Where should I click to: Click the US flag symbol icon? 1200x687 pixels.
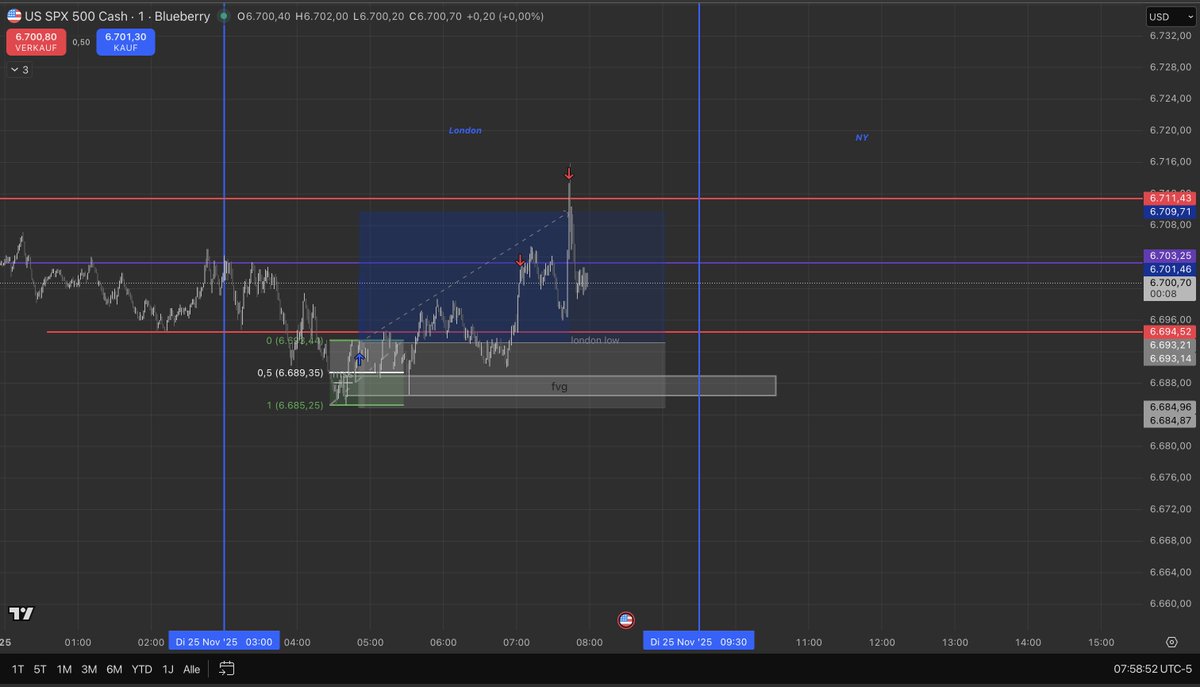click(14, 16)
